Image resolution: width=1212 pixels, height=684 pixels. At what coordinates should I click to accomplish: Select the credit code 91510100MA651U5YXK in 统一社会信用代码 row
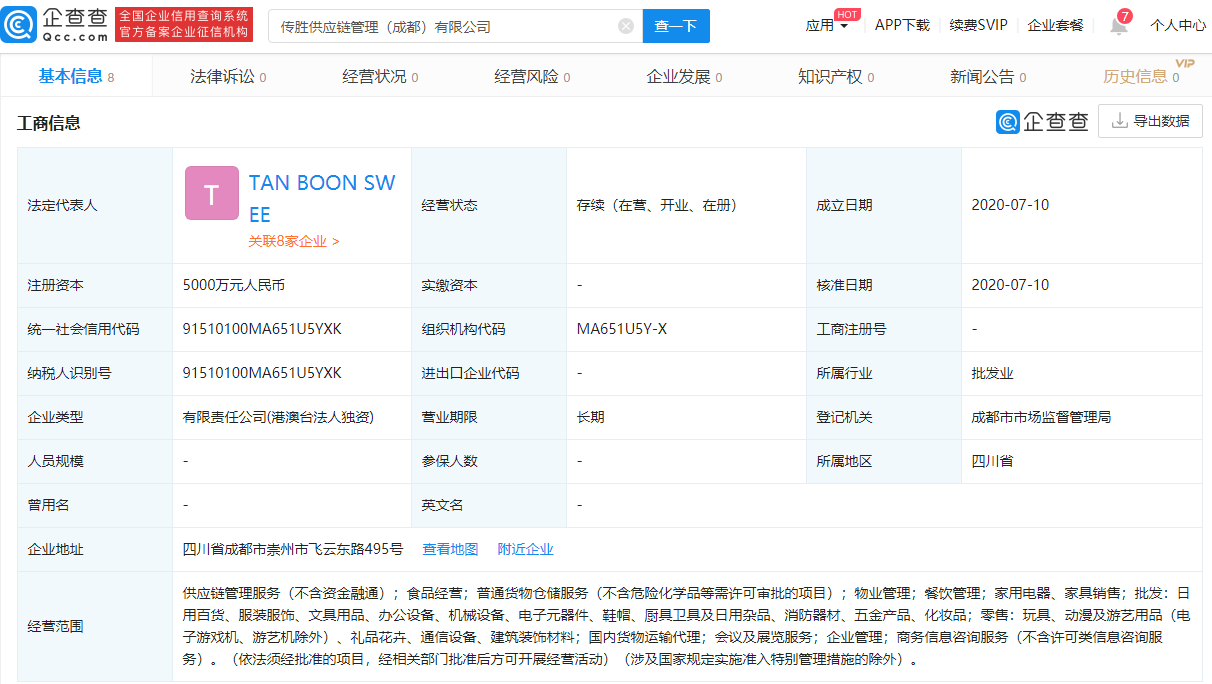click(262, 329)
